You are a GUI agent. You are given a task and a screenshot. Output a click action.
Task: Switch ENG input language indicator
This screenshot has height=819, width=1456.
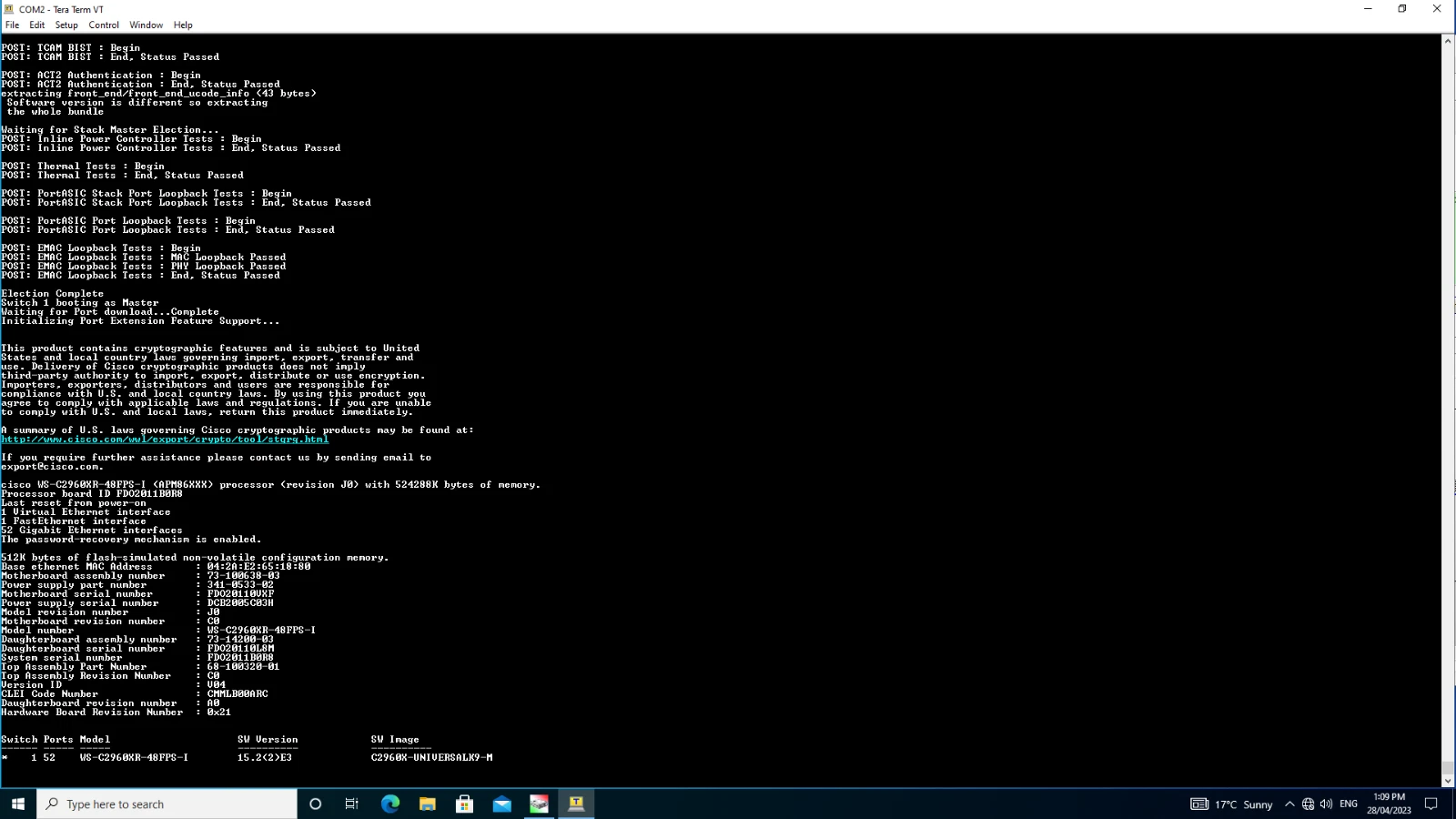(1349, 804)
